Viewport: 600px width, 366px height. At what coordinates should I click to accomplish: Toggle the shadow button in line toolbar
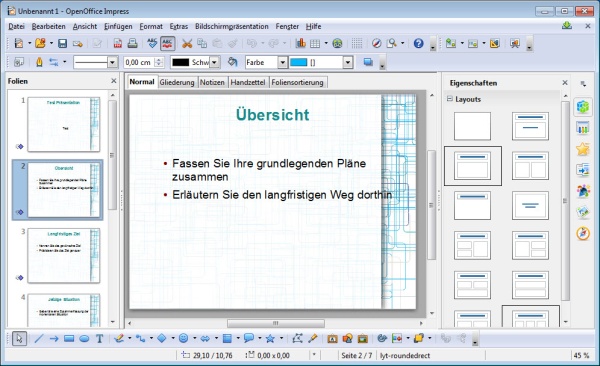pos(368,62)
